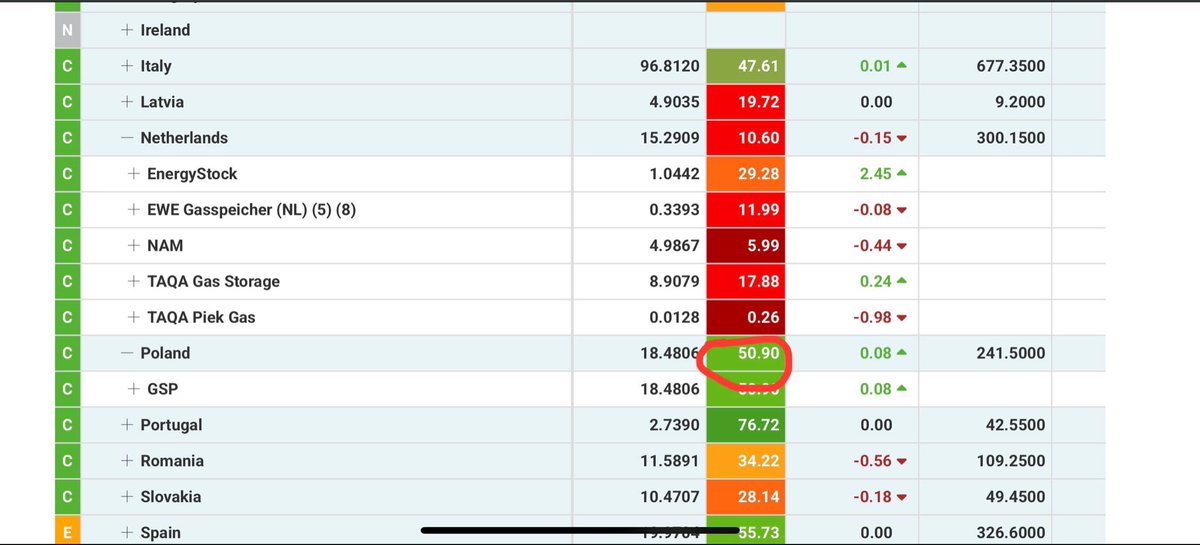Image resolution: width=1200 pixels, height=545 pixels.
Task: Select Spain's capacity value 326.6000
Action: (1011, 533)
